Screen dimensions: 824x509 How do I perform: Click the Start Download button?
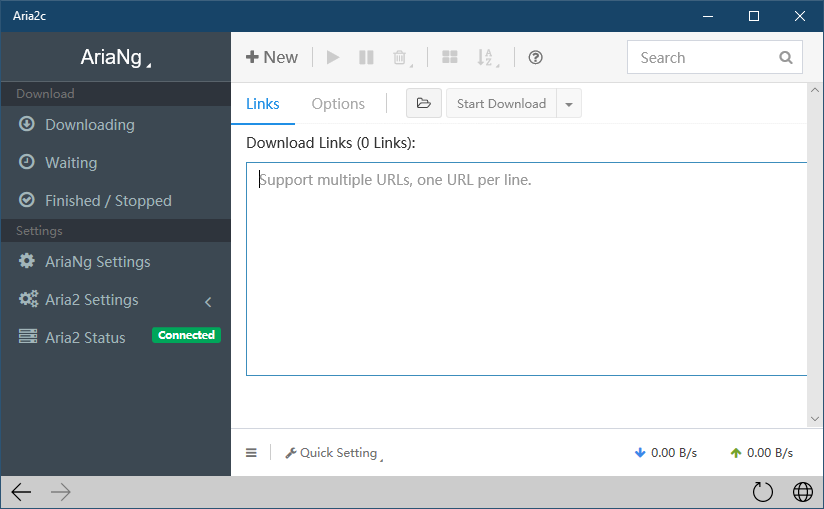click(501, 103)
